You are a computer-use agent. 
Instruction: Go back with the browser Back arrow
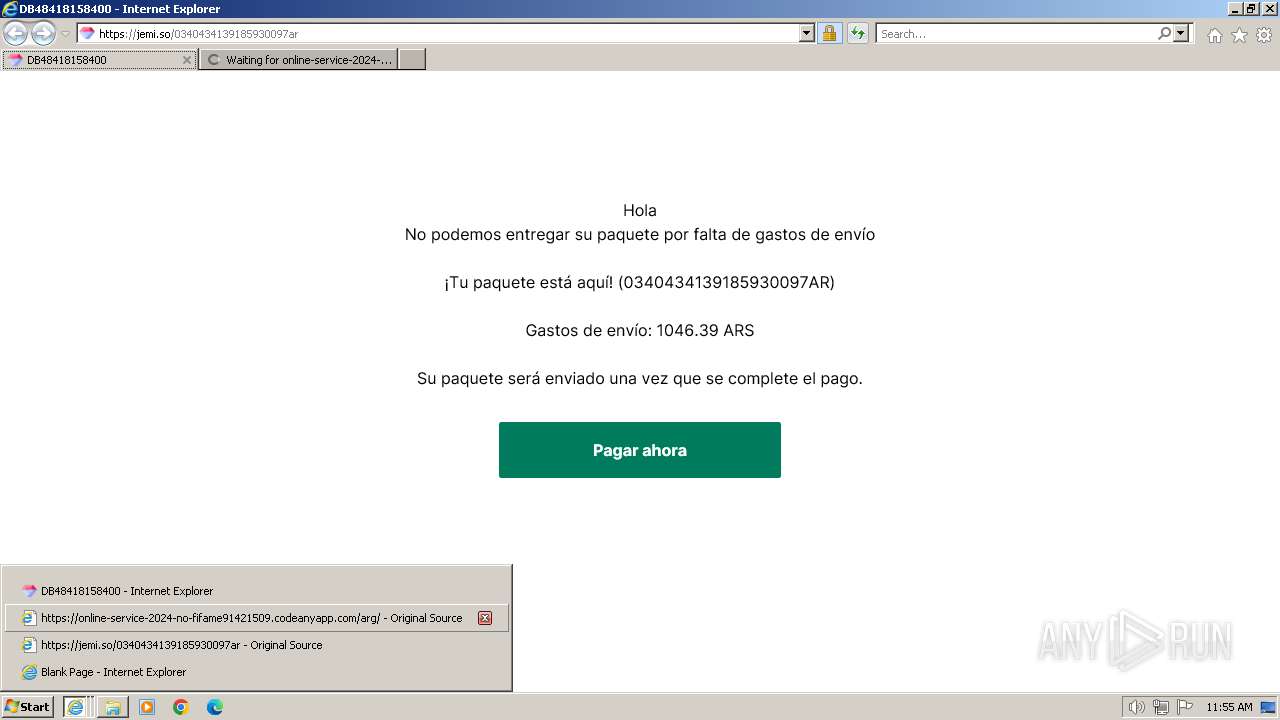15,33
